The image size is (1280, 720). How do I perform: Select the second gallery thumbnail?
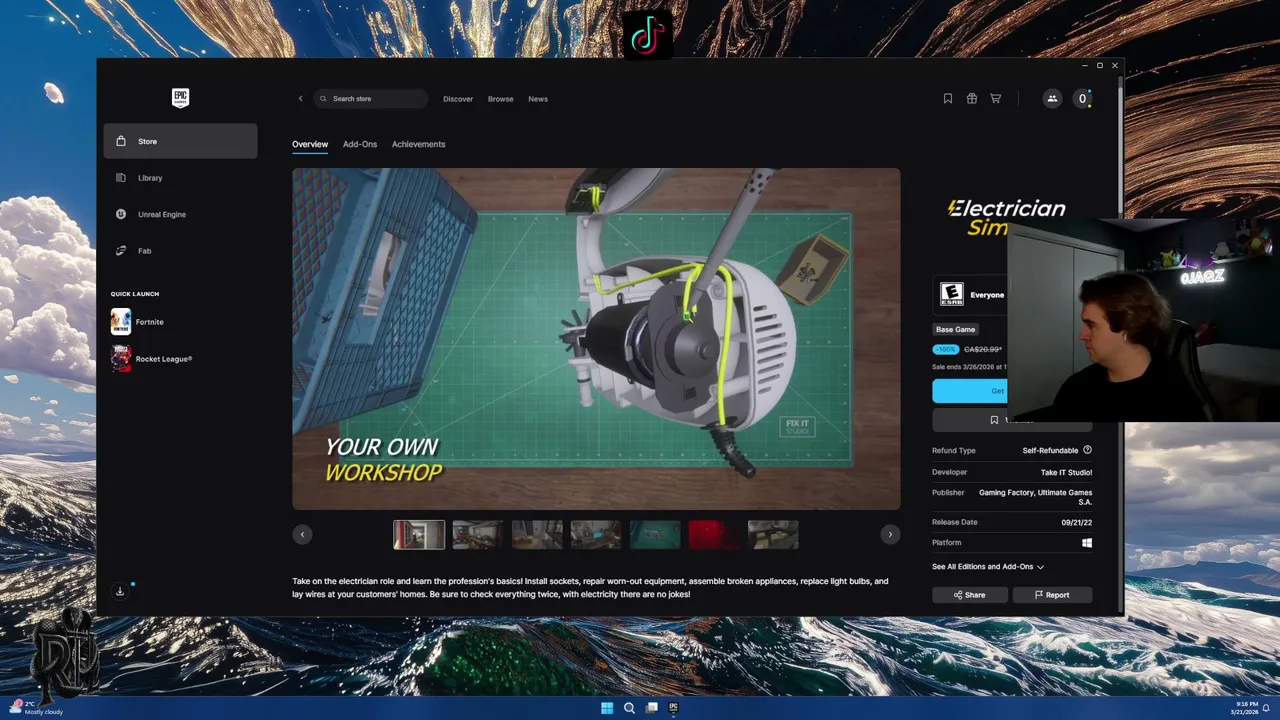478,535
